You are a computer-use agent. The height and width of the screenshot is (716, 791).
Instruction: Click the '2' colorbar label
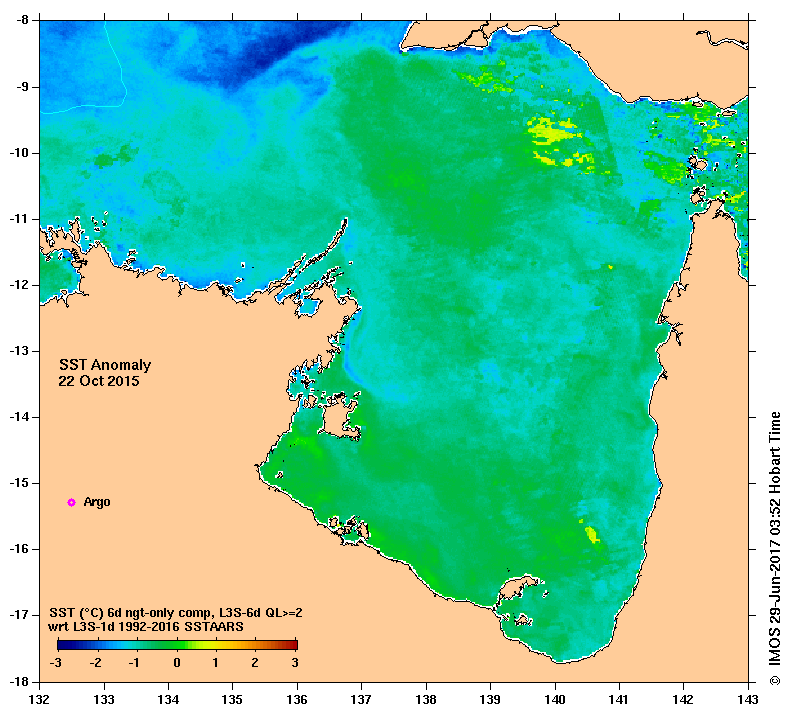click(255, 663)
